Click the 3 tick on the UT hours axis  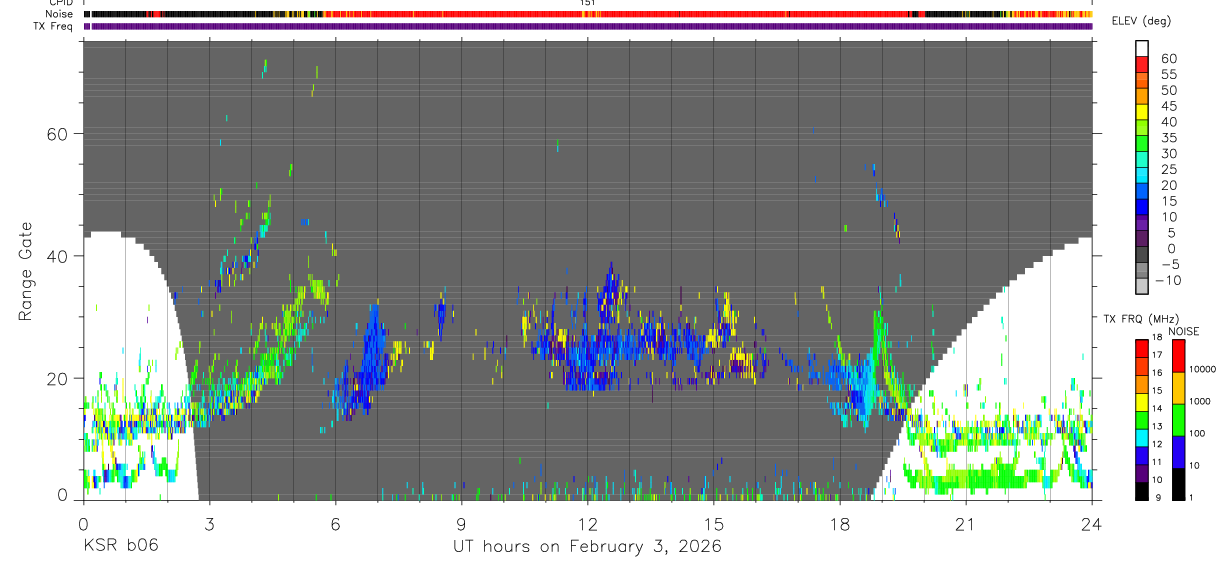(209, 523)
